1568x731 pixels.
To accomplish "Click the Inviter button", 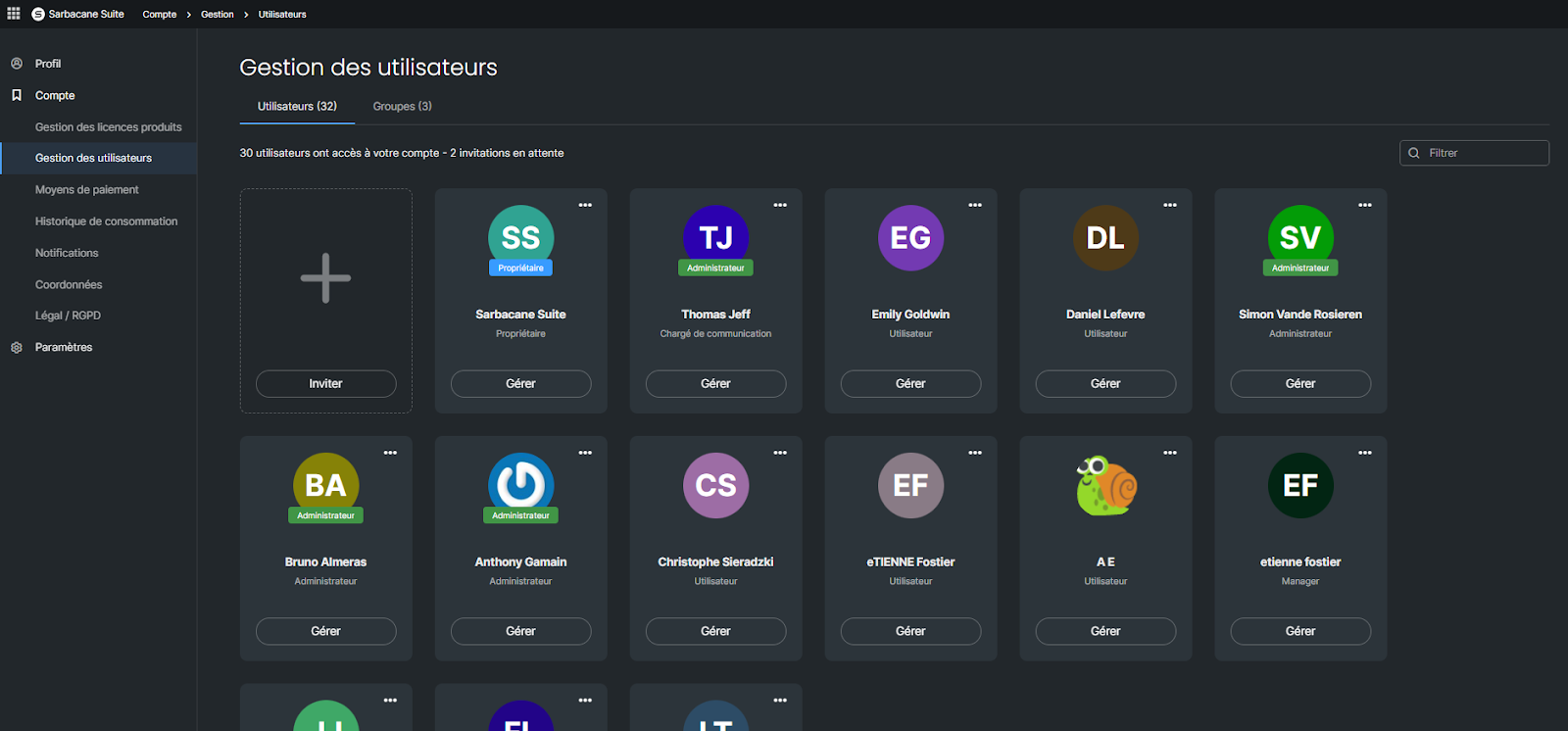I will 325,384.
